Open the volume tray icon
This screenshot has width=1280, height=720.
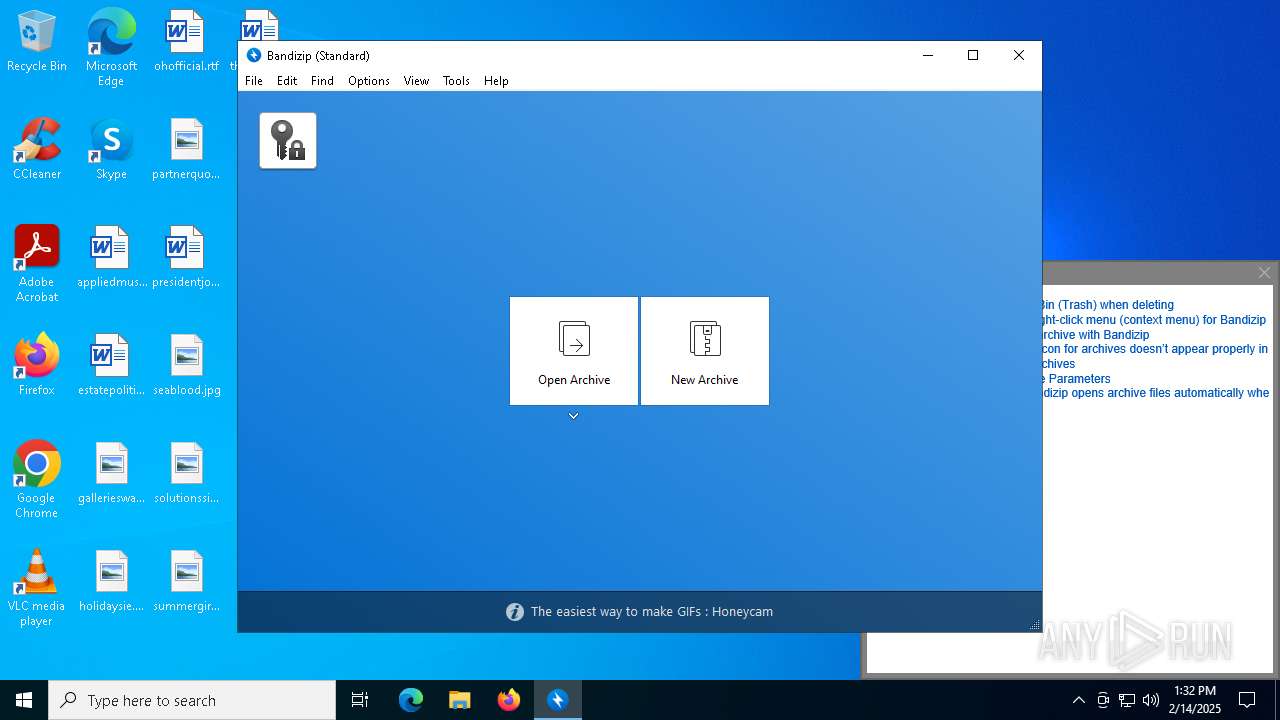[1151, 700]
